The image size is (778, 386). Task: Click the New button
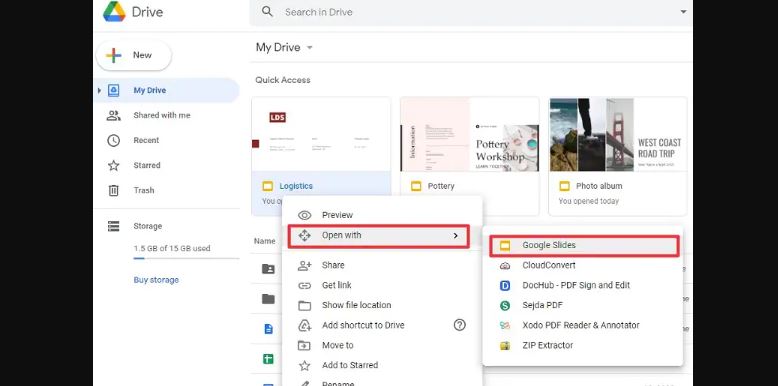(133, 55)
